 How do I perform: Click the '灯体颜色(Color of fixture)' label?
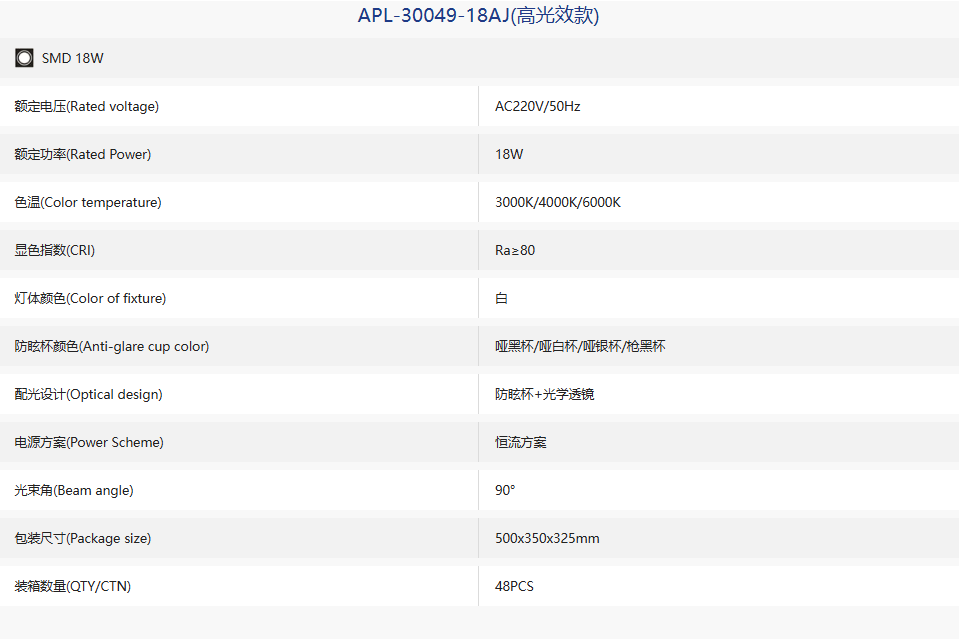[x=91, y=298]
